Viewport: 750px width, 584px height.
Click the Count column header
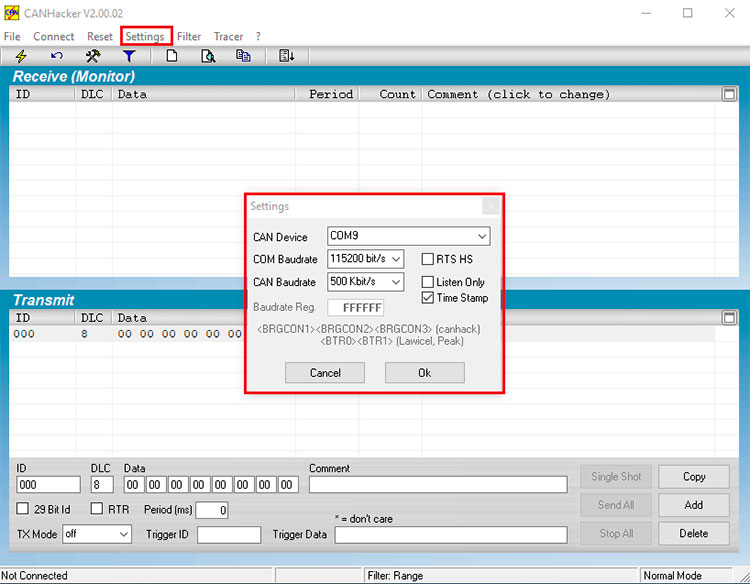tap(391, 94)
